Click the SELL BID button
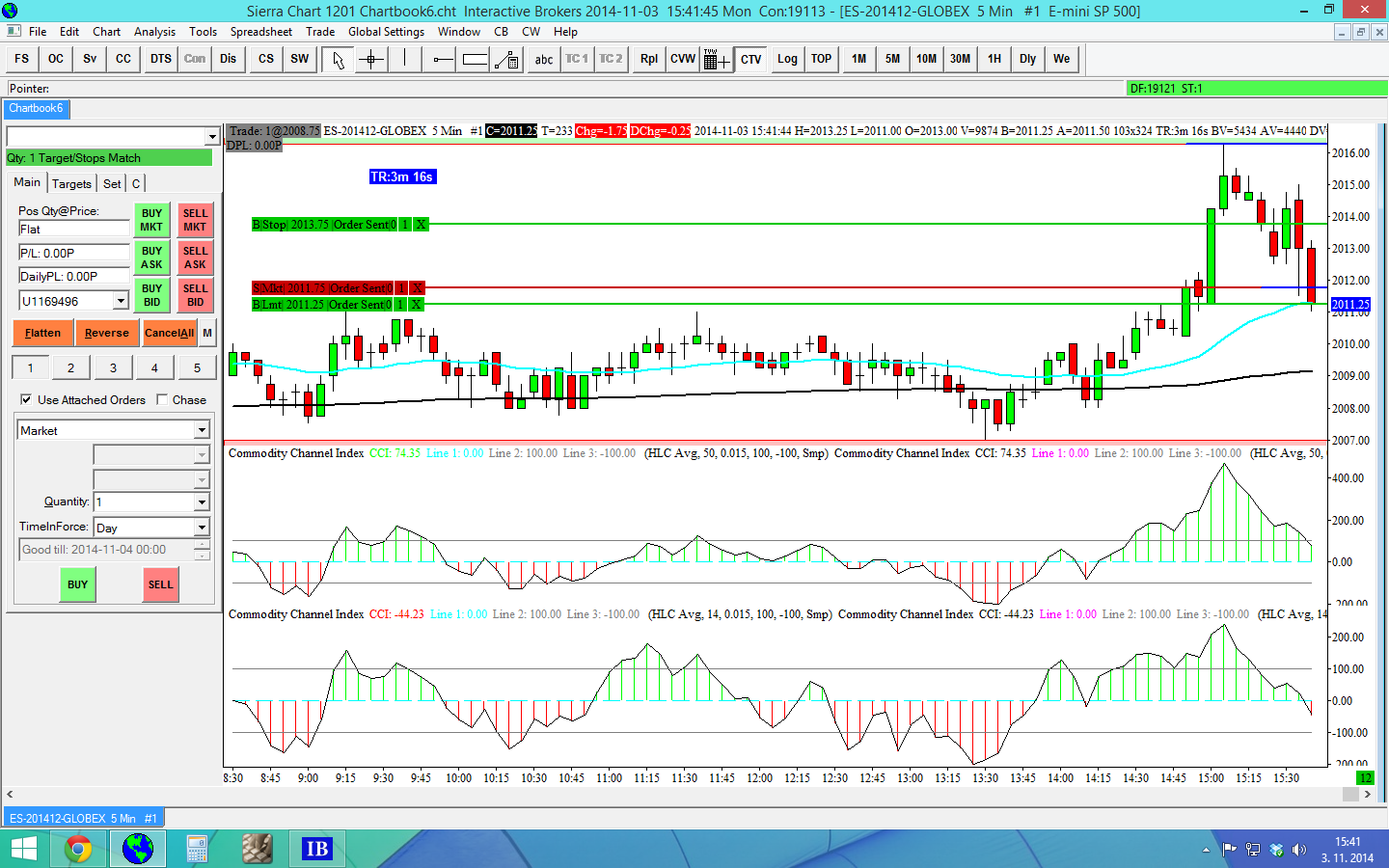 point(195,295)
